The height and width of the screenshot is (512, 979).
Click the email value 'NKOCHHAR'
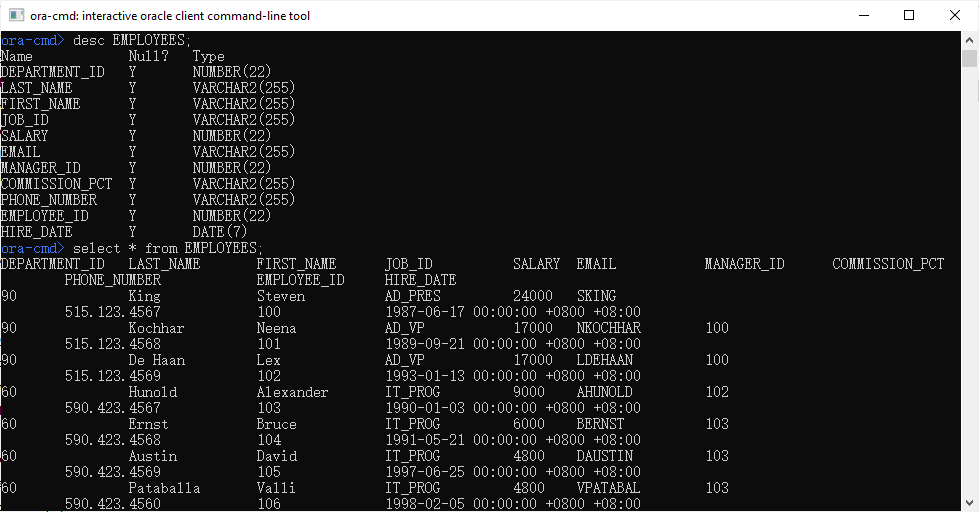pyautogui.click(x=608, y=328)
